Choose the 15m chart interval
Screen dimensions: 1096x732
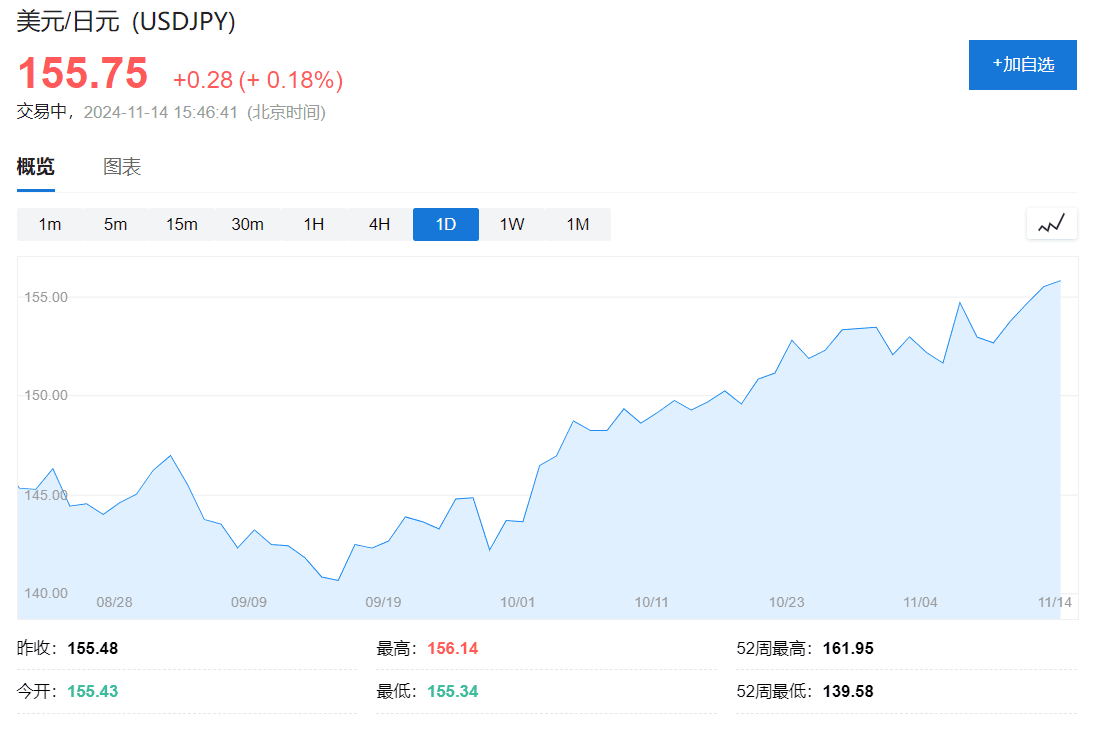pyautogui.click(x=182, y=224)
